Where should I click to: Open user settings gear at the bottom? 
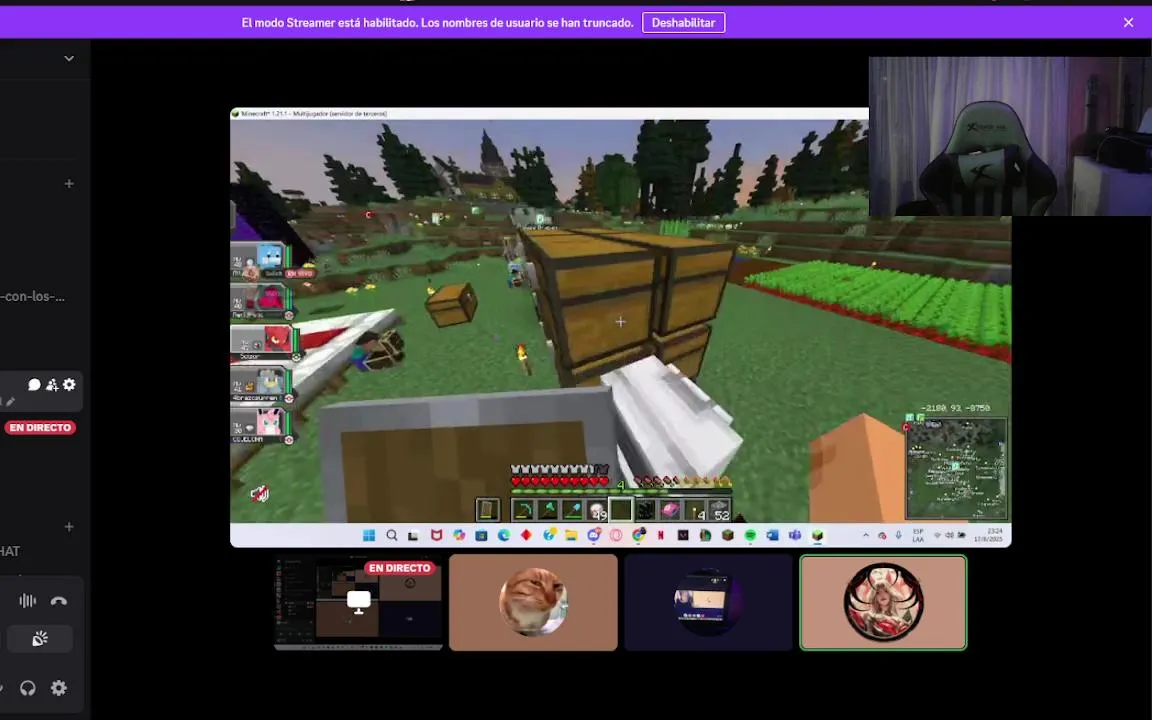[x=59, y=688]
